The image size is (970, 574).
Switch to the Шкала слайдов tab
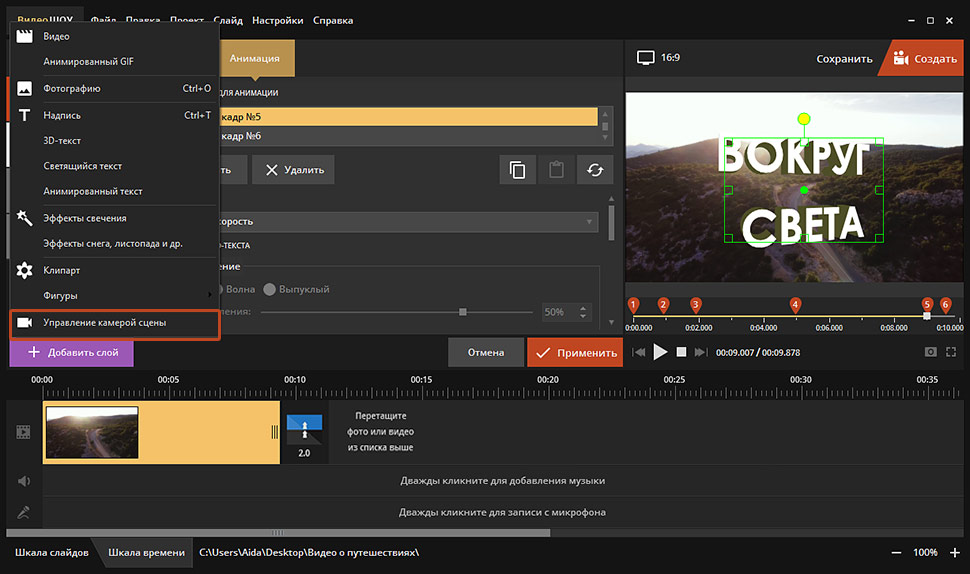(x=52, y=553)
